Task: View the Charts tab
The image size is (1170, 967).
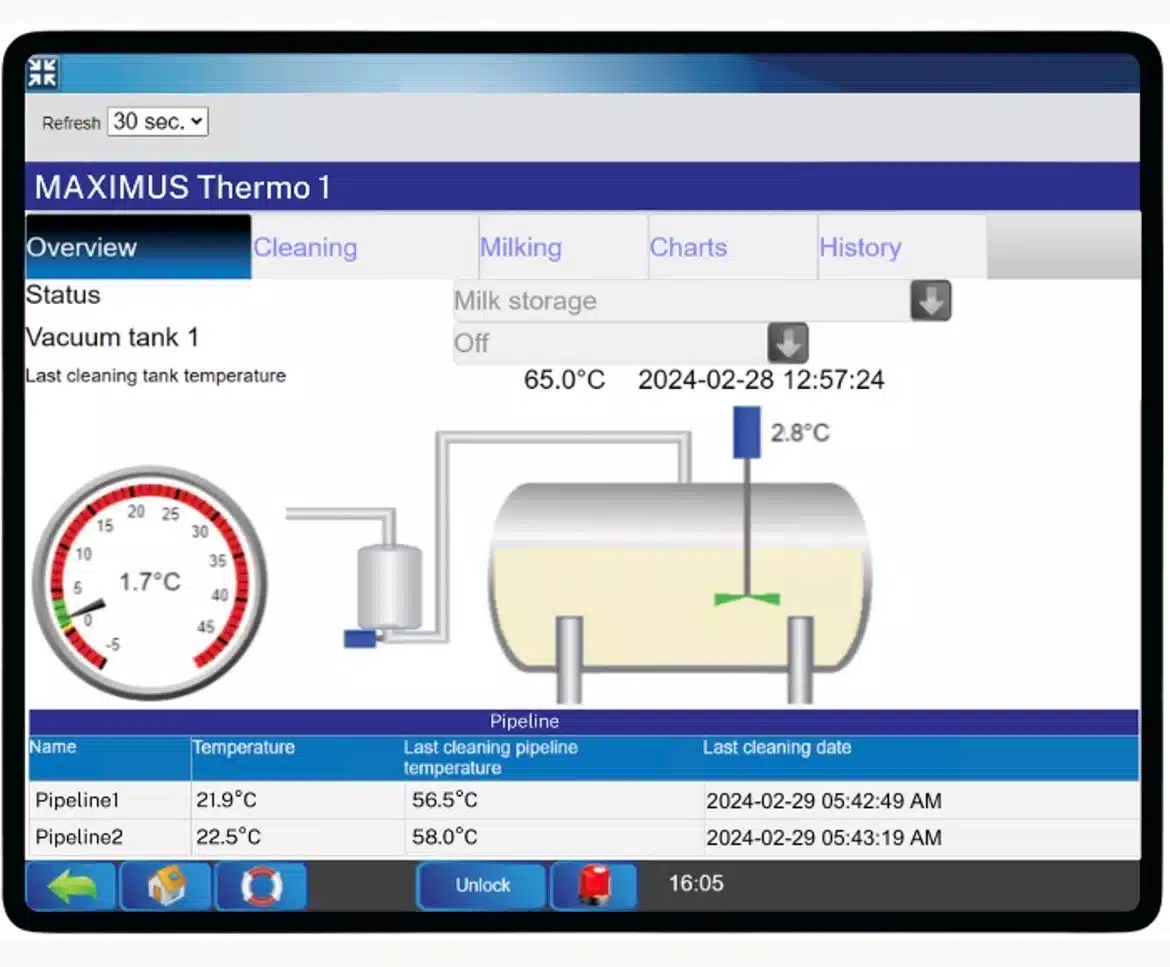Action: tap(688, 247)
